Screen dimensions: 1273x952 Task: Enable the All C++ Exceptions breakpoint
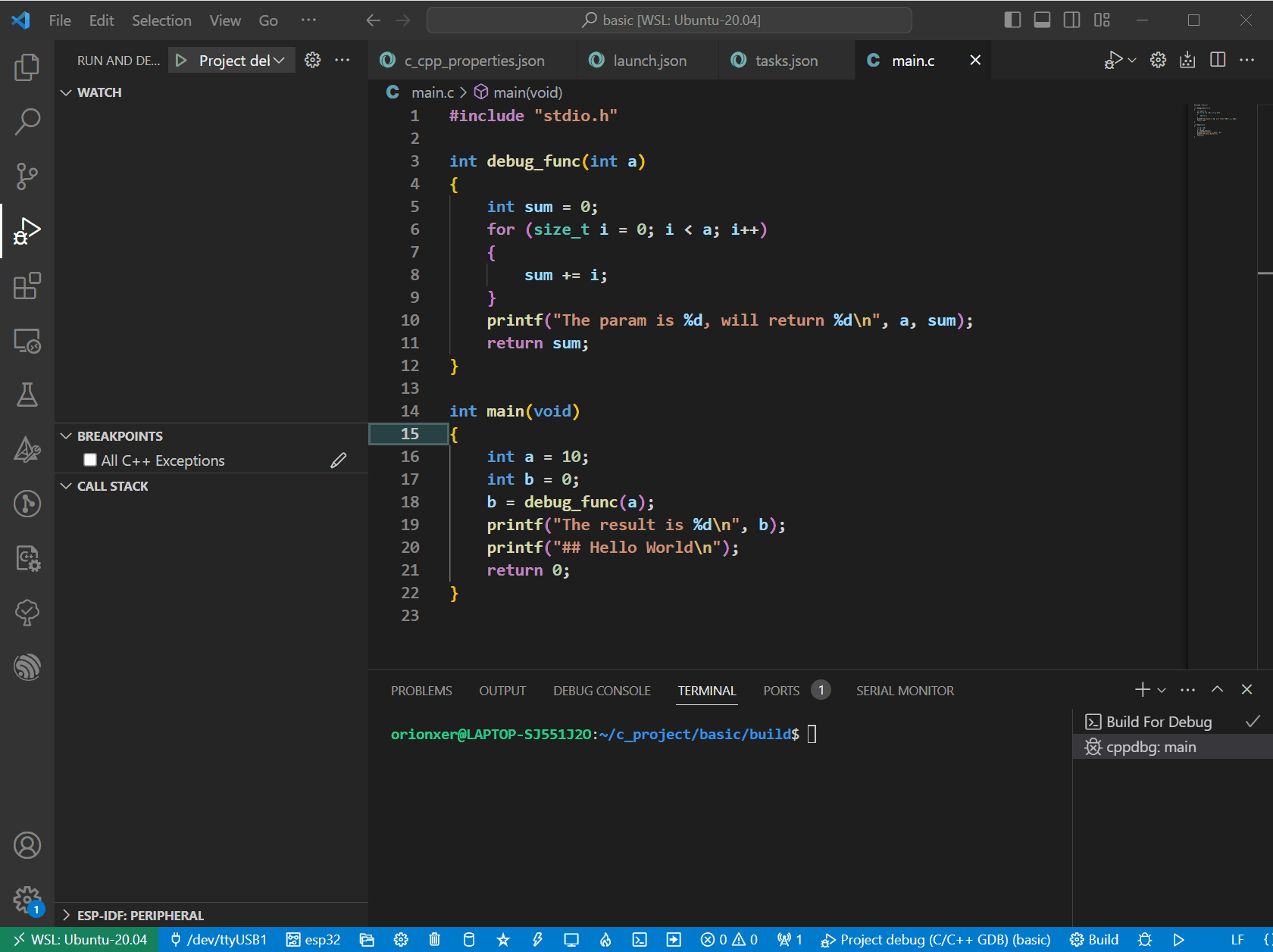[90, 460]
